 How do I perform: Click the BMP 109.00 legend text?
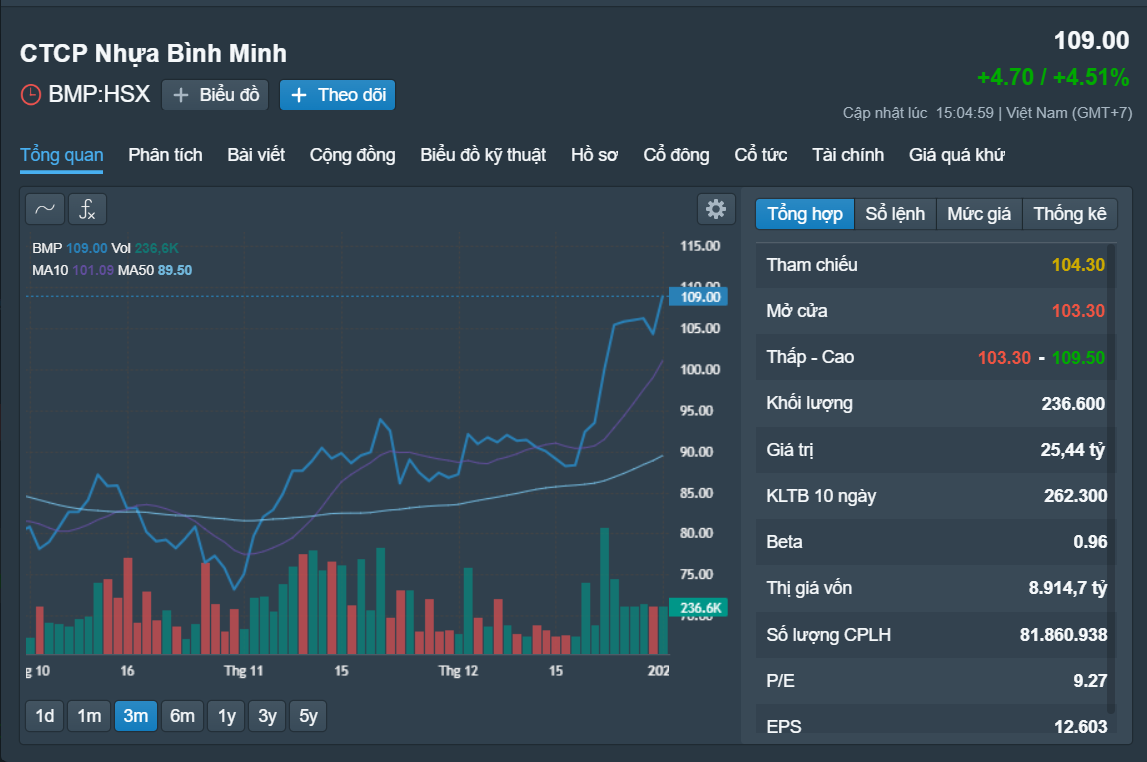69,249
